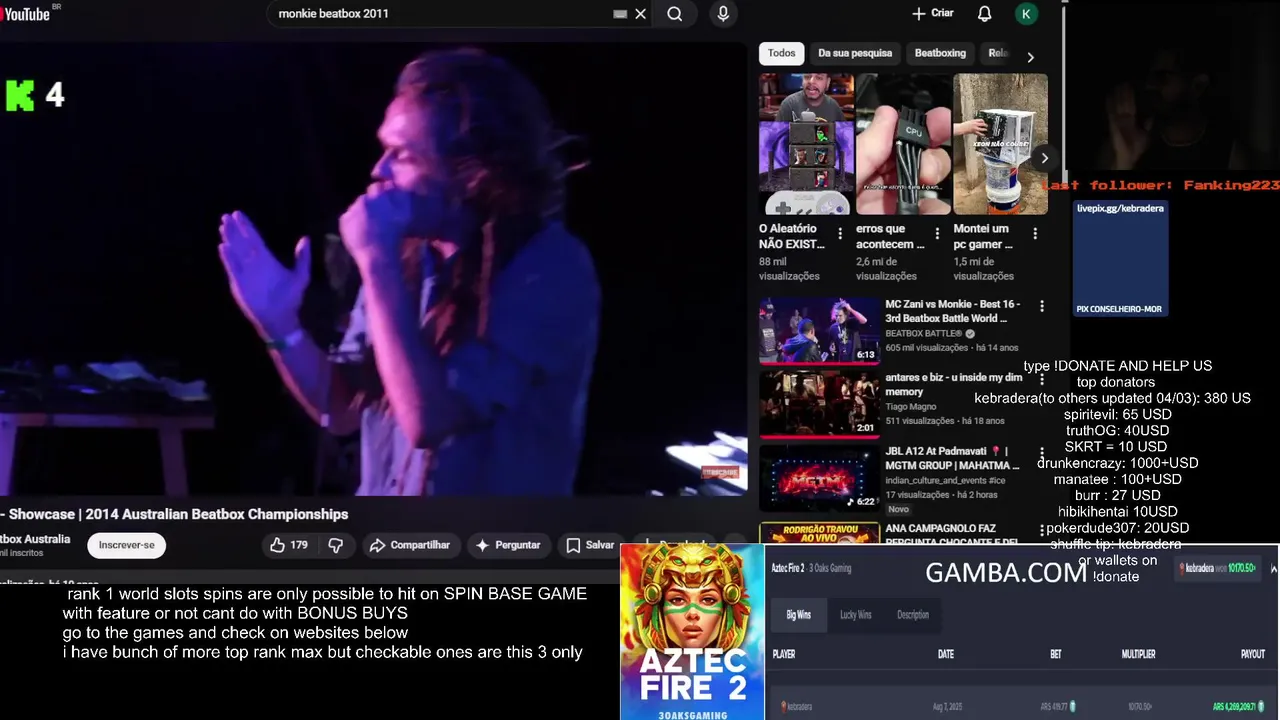Like the video with 179 likes
The width and height of the screenshot is (1280, 720).
(x=288, y=545)
